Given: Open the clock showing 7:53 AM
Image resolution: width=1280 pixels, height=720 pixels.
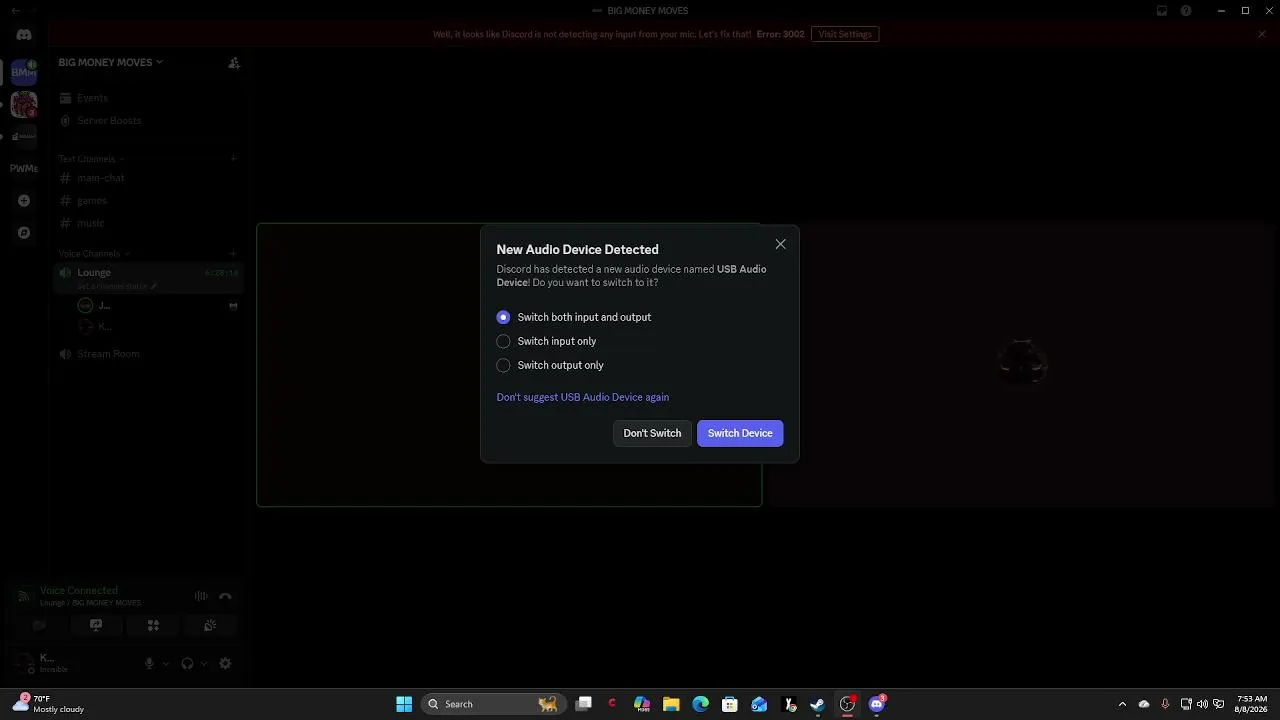Looking at the screenshot, I should [1251, 704].
